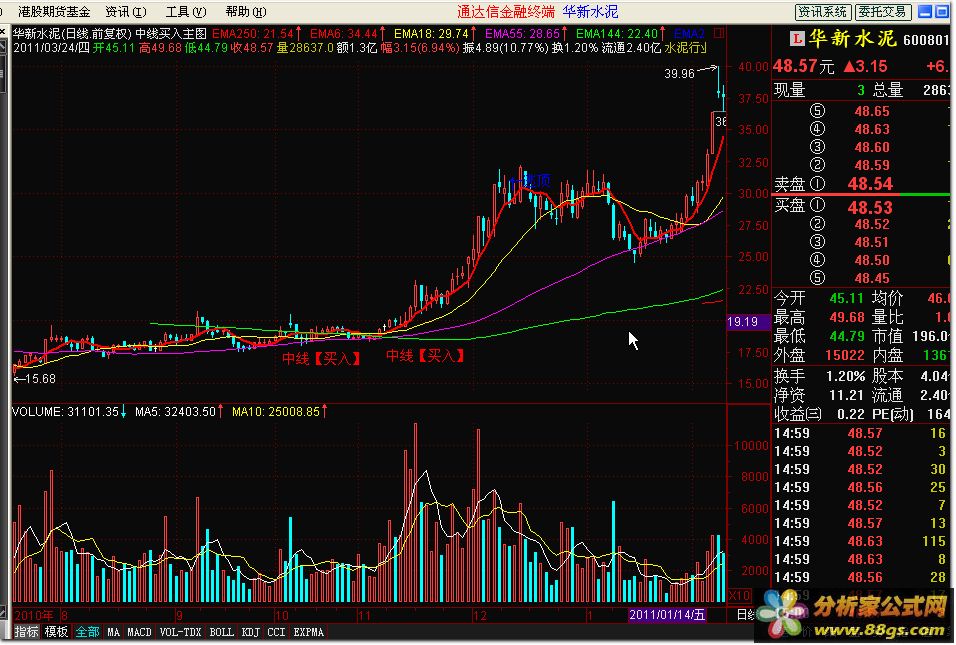The height and width of the screenshot is (645, 956).
Task: Select the BOLL indicator tab
Action: coord(221,632)
